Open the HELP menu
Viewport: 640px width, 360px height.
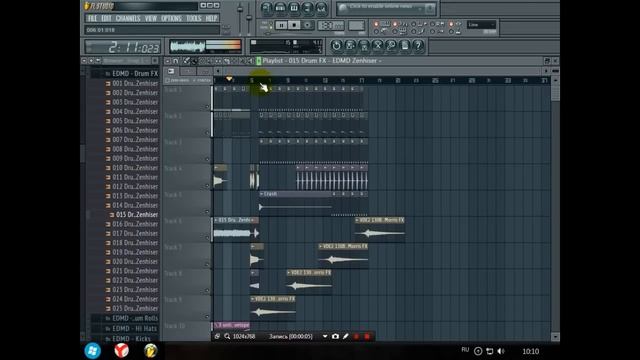pos(211,18)
